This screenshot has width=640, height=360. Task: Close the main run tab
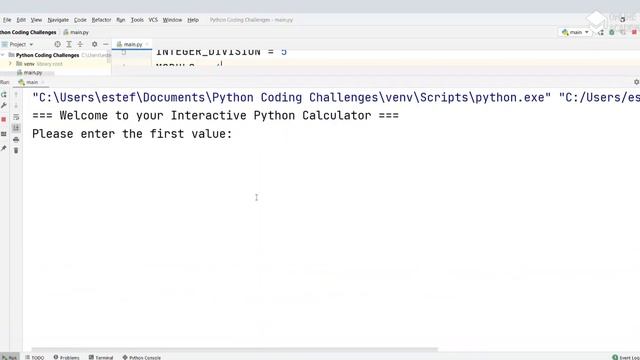click(42, 82)
